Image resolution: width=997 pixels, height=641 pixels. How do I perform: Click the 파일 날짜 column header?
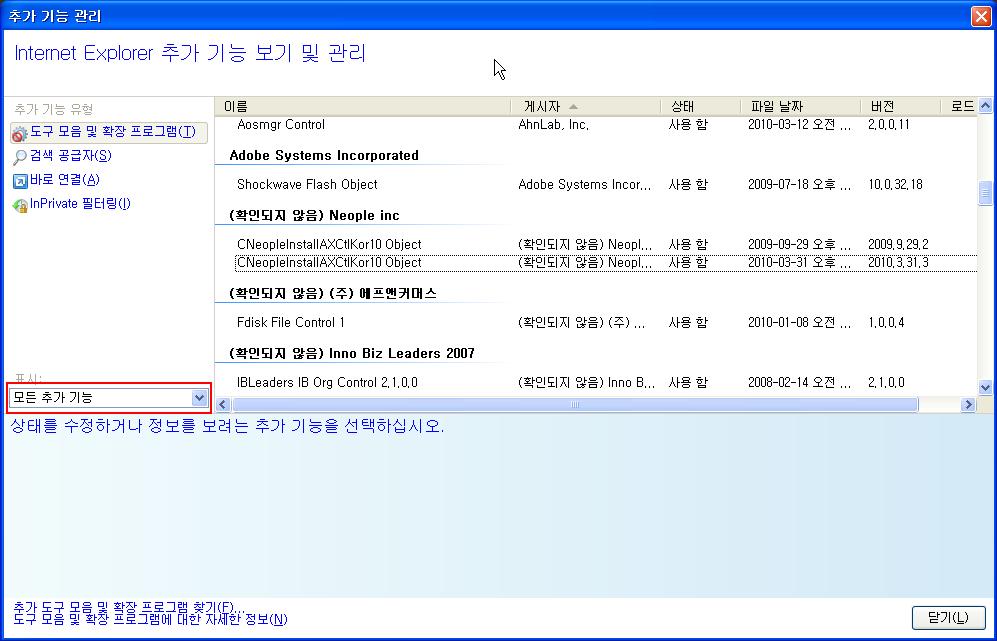[799, 106]
